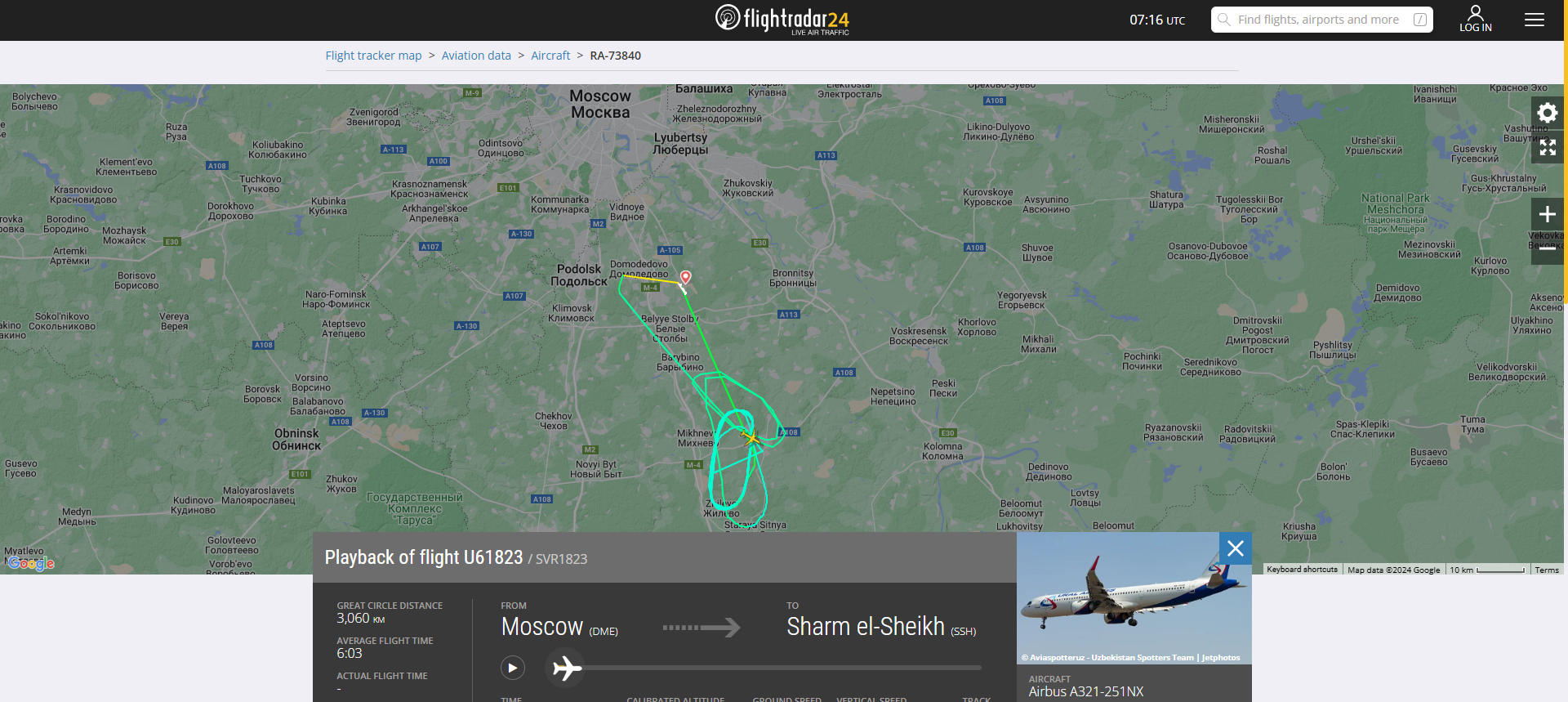Click the airplane marker on playback slider
1568x702 pixels.
(566, 668)
